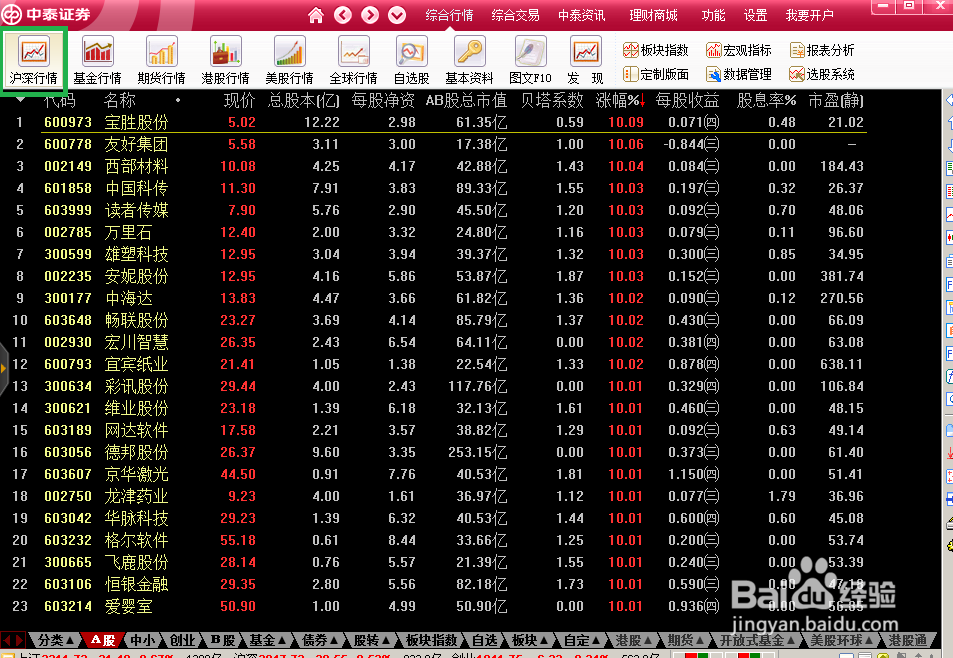
Task: Sort by the 现价 column header
Action: pos(239,100)
